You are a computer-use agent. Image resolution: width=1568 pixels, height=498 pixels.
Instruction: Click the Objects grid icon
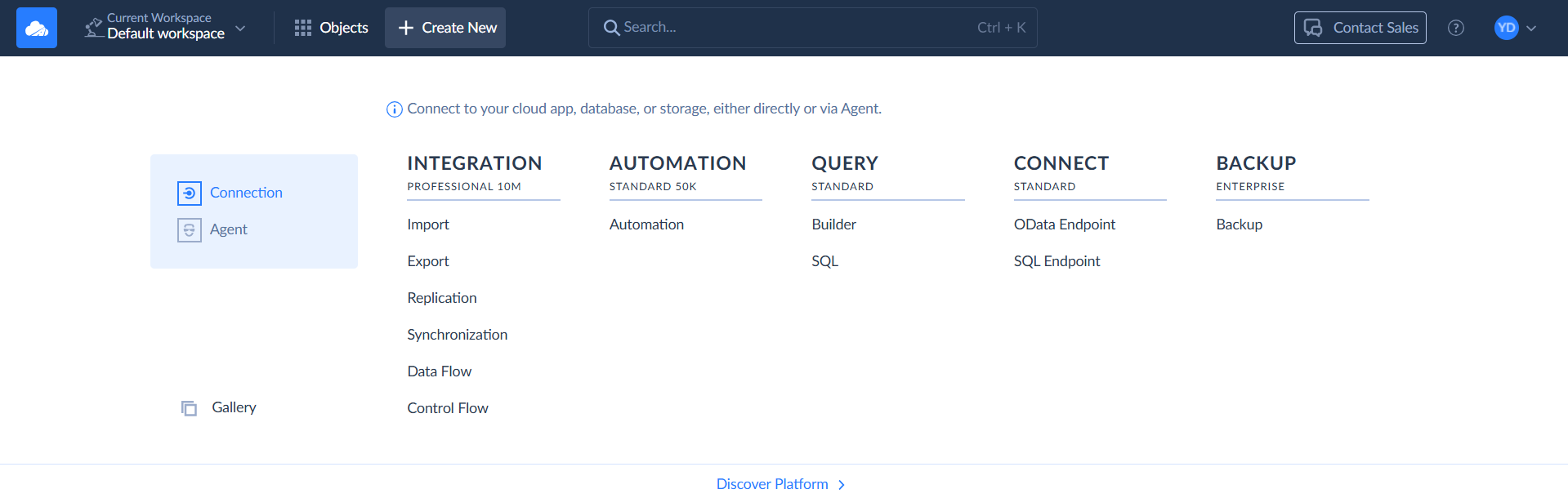(x=303, y=28)
